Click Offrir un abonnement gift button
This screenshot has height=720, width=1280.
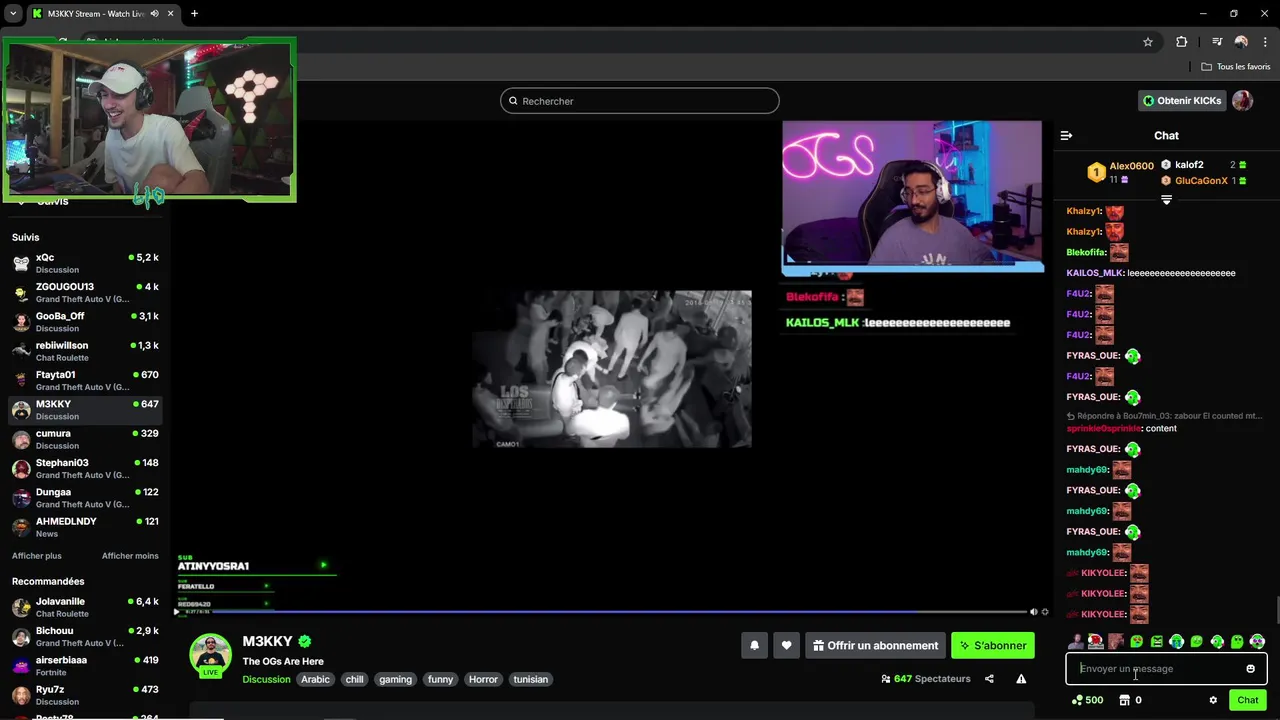tap(876, 646)
